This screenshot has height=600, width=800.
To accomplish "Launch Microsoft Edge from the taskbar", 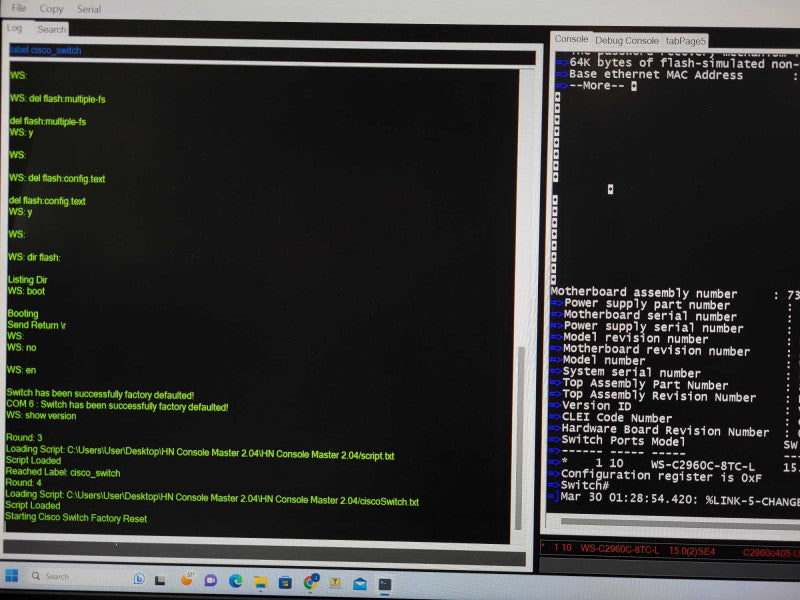I will coord(236,581).
